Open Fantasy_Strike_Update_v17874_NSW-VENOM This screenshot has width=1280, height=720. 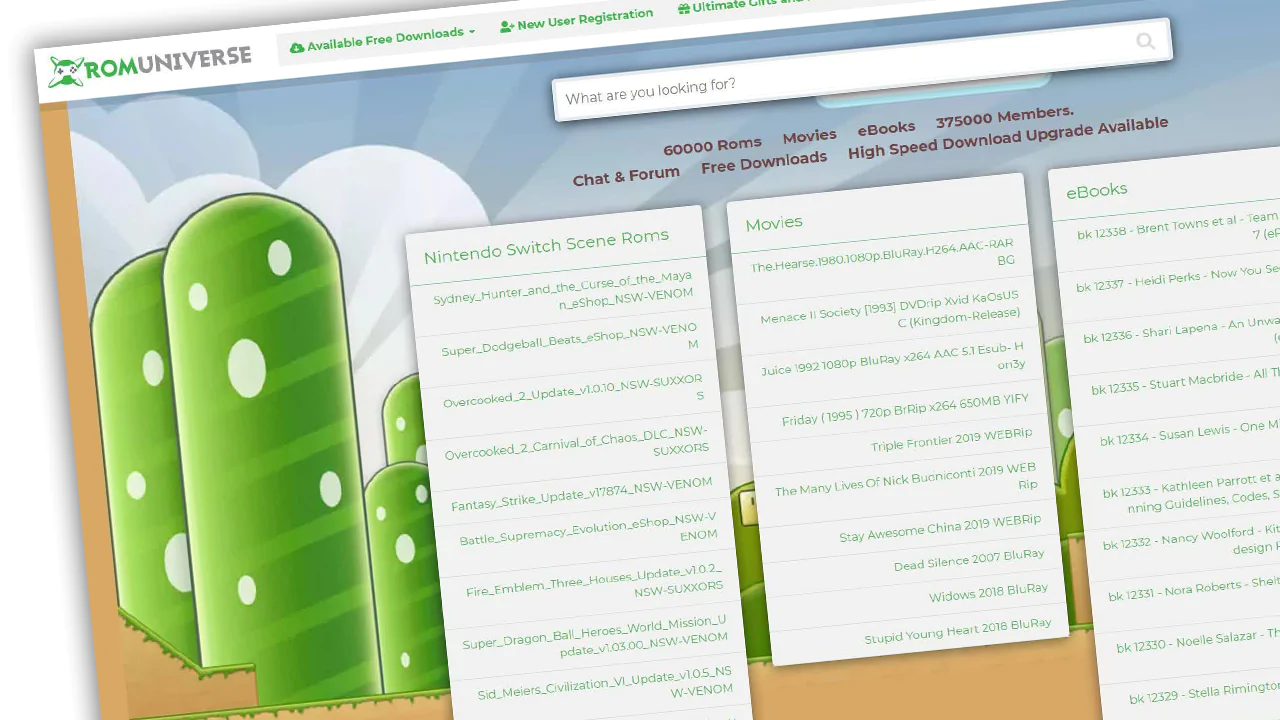(x=581, y=494)
